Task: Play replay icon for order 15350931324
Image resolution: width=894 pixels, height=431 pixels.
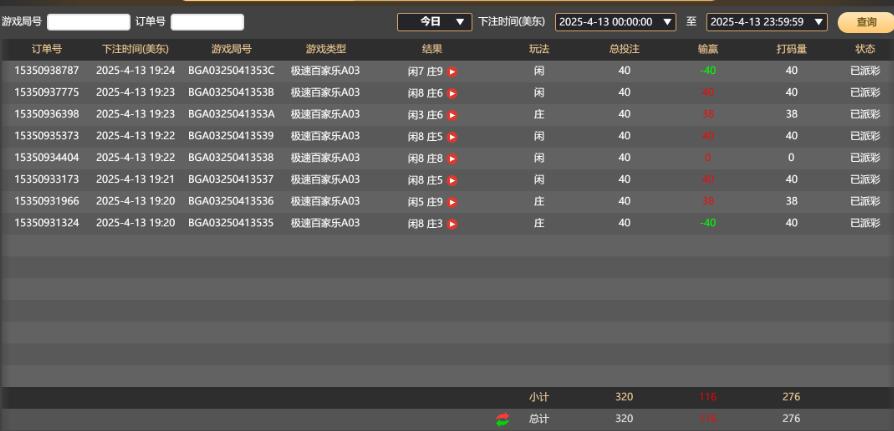Action: [x=452, y=225]
